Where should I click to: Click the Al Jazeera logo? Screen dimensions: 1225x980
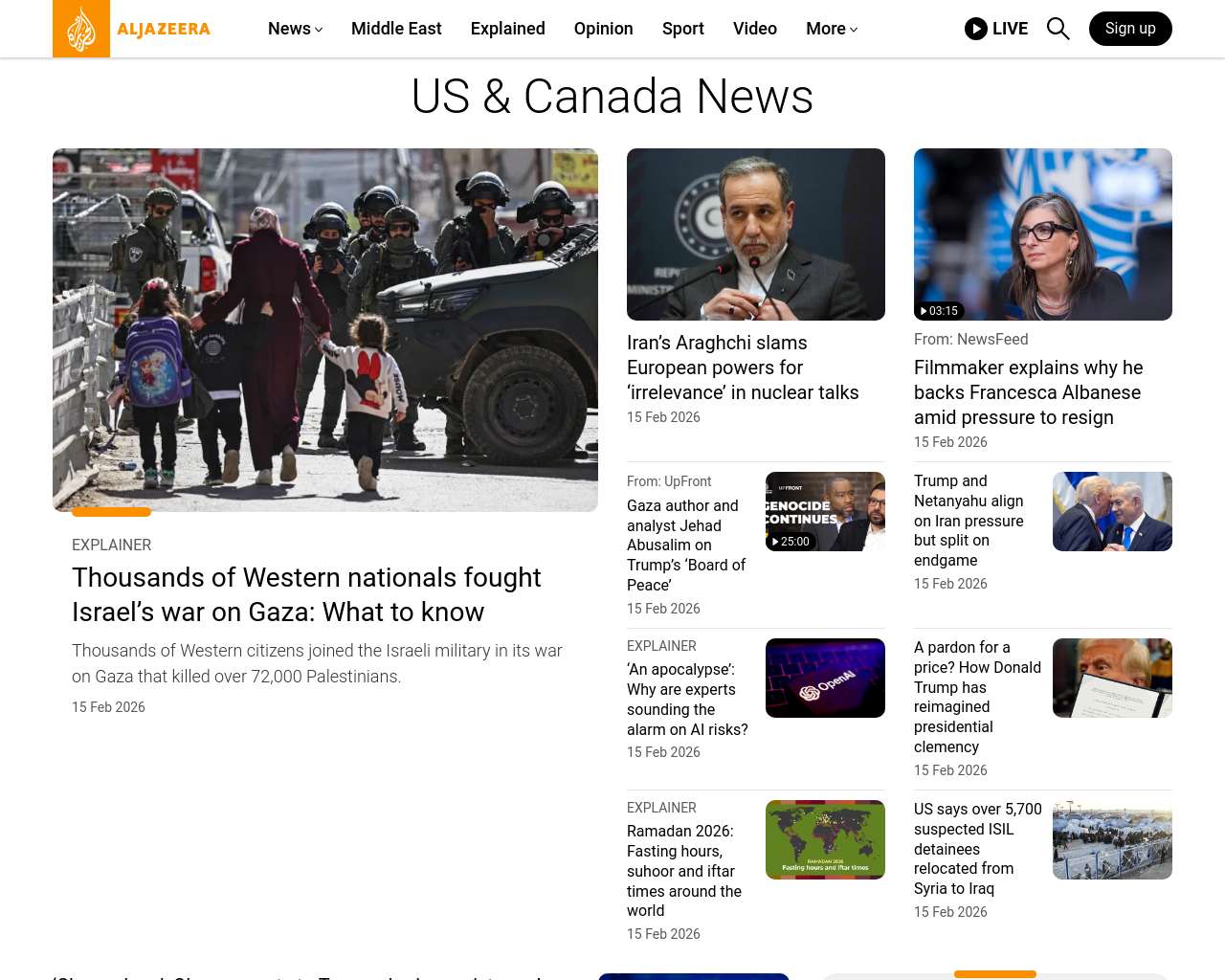coord(132,29)
